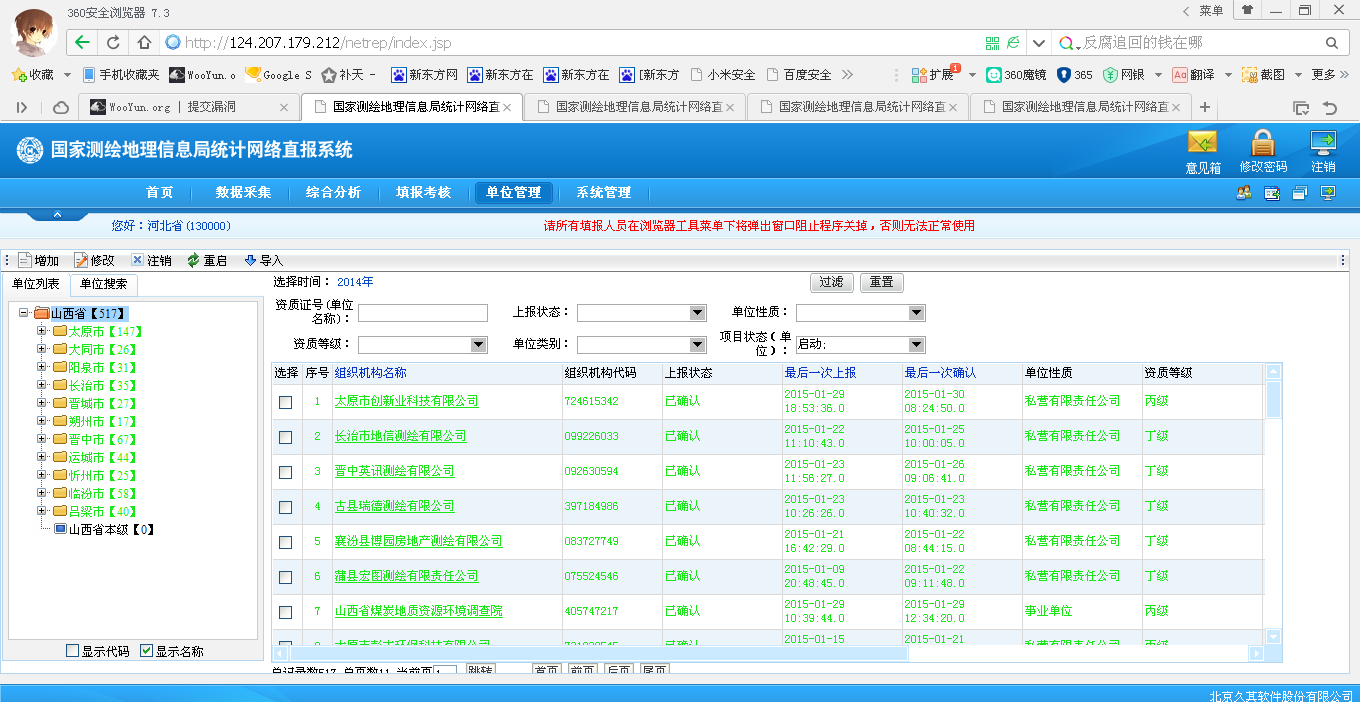Collapse the 山西省 root tree node

[x=24, y=313]
